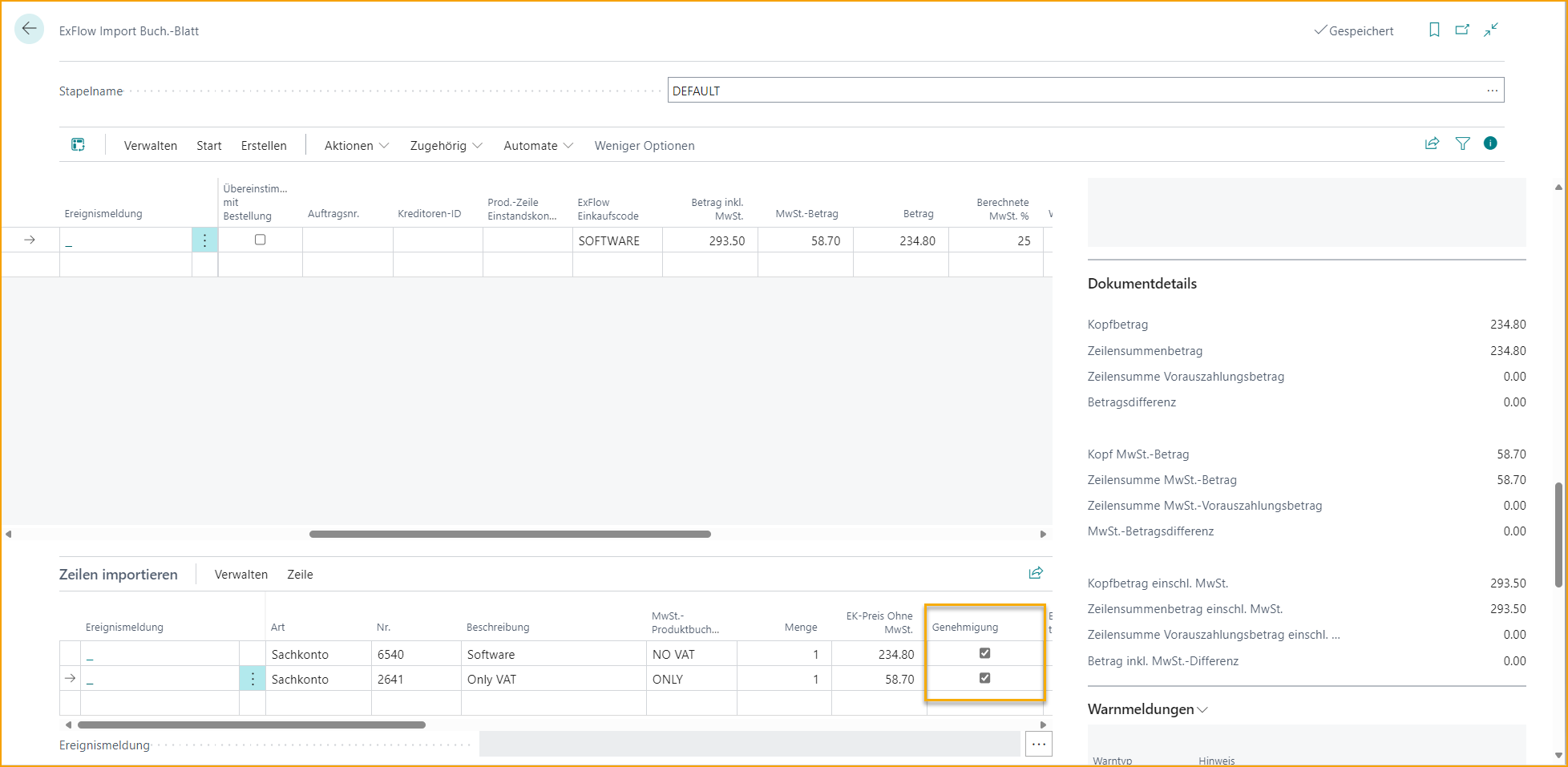1568x767 pixels.
Task: Click Beschreibung cell Only VAT
Action: click(x=554, y=679)
